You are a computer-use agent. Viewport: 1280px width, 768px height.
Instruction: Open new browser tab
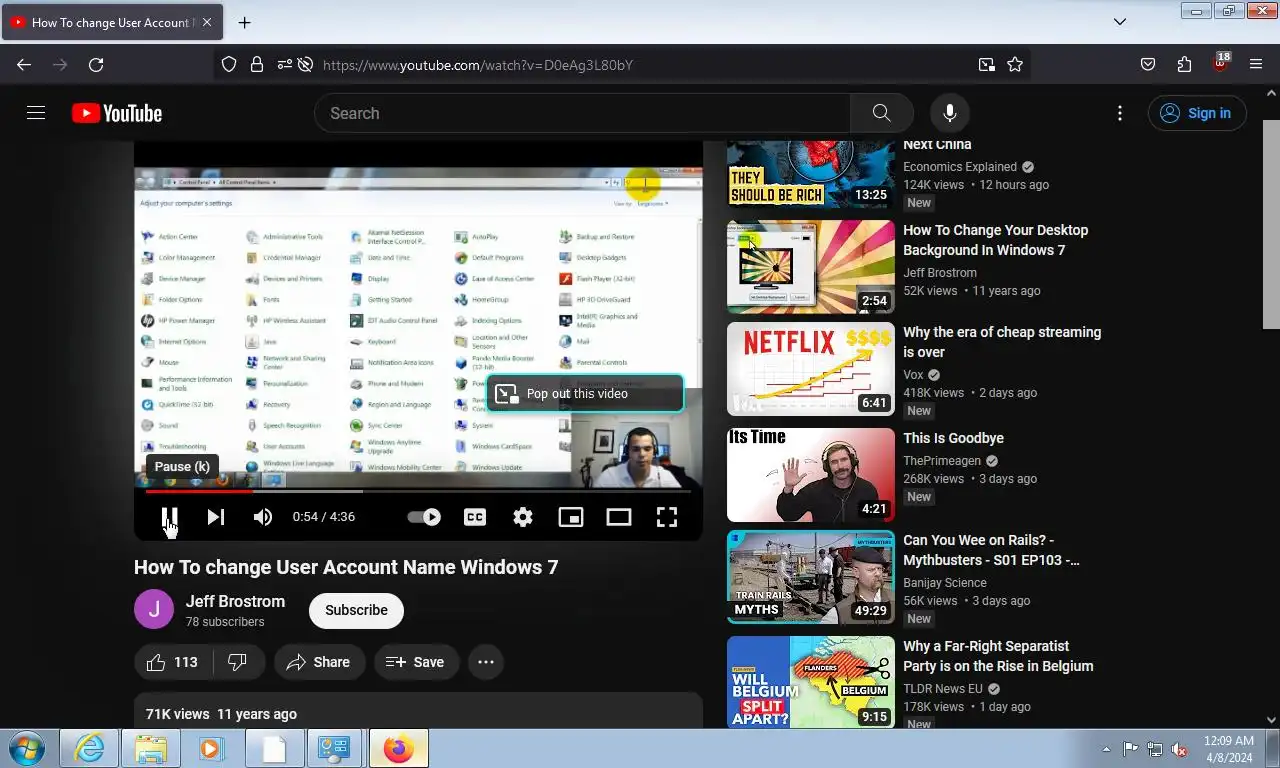tap(244, 22)
